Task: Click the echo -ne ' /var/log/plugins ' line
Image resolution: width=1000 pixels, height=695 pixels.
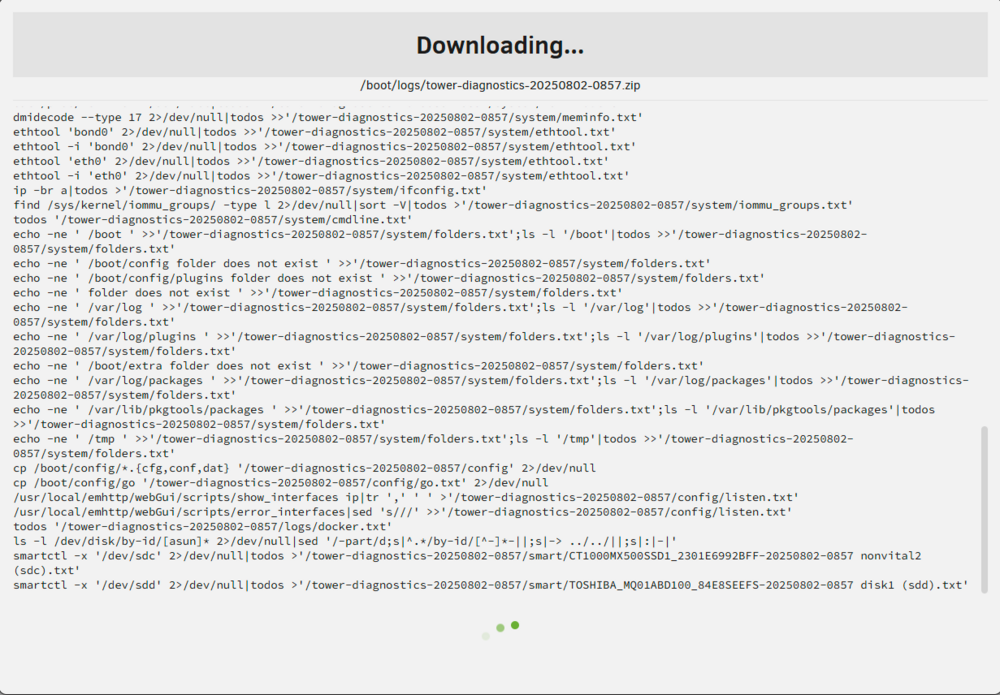Action: (x=484, y=344)
